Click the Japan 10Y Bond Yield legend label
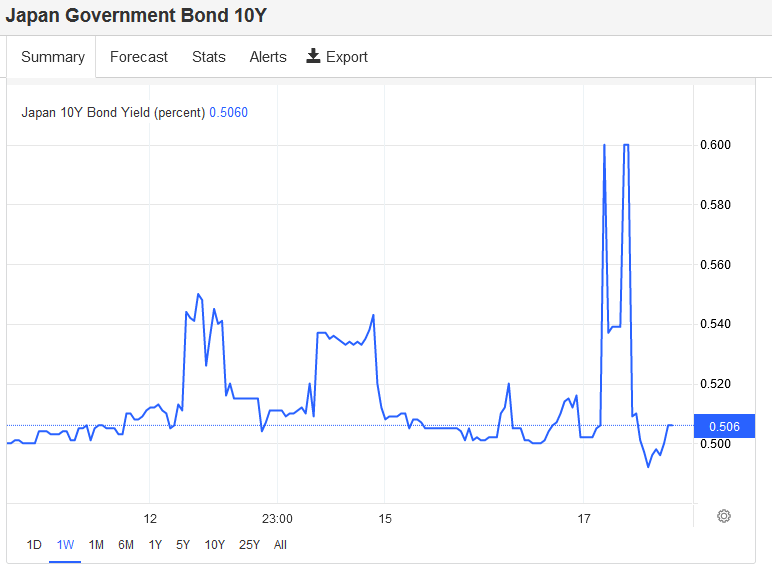The image size is (772, 568). (x=113, y=113)
